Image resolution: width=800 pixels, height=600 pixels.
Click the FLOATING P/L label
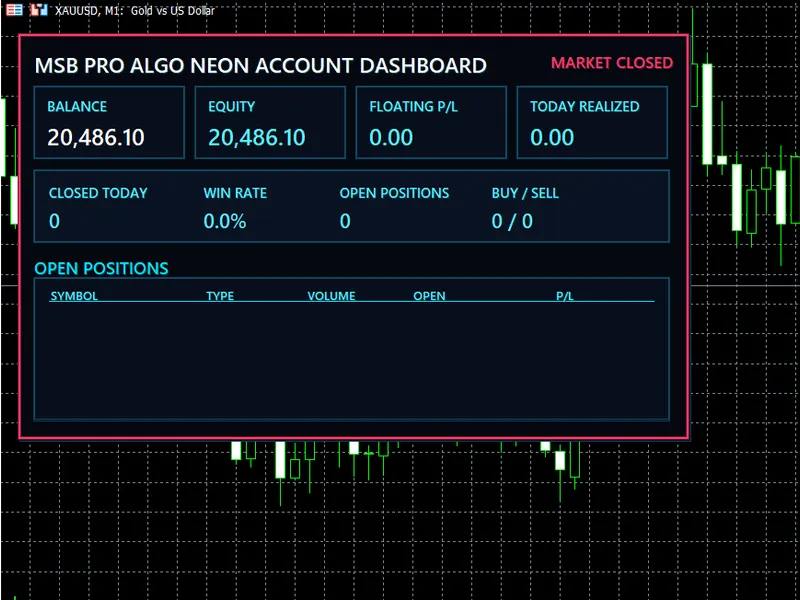(413, 107)
